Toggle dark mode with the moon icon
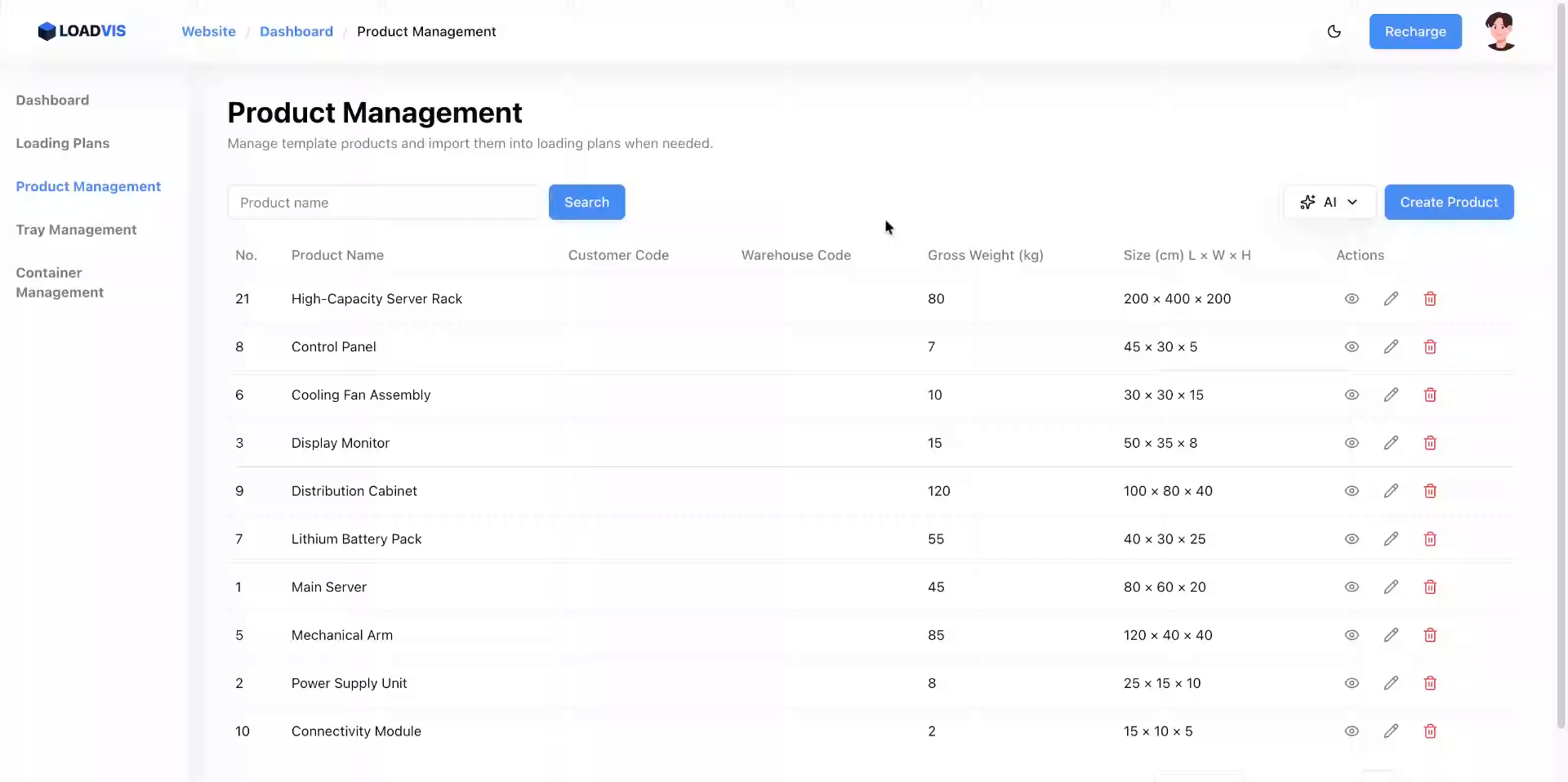Image resolution: width=1568 pixels, height=782 pixels. 1334,32
